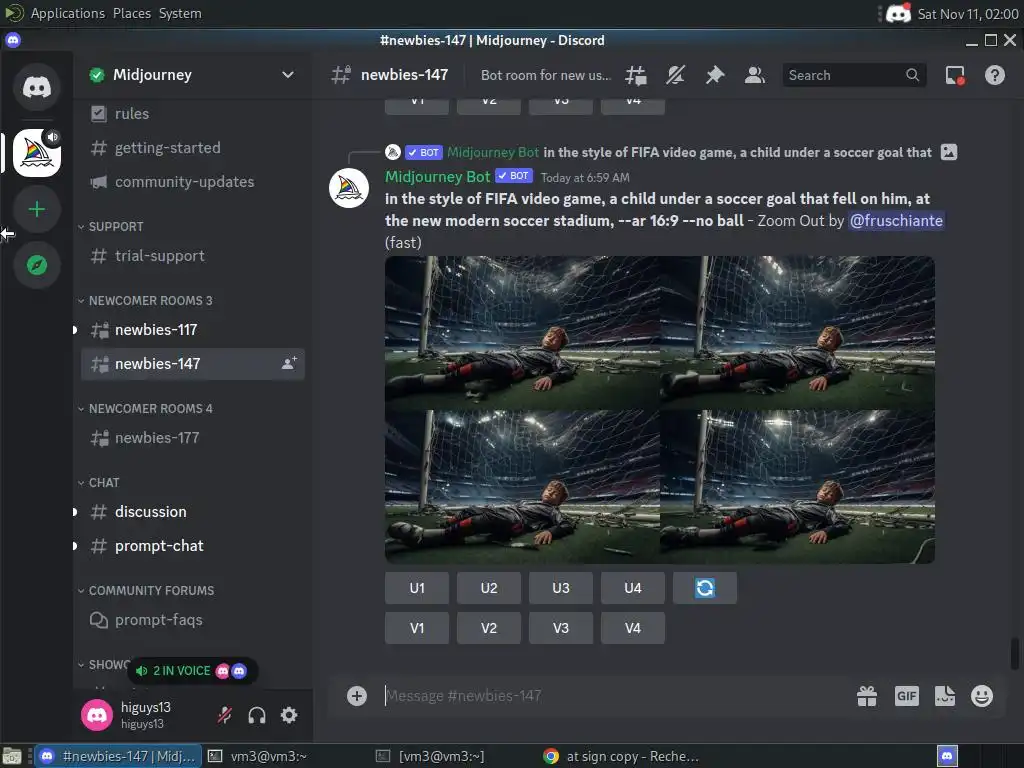Click the Search messages field
Screen dimensions: 1024x768
coord(854,75)
